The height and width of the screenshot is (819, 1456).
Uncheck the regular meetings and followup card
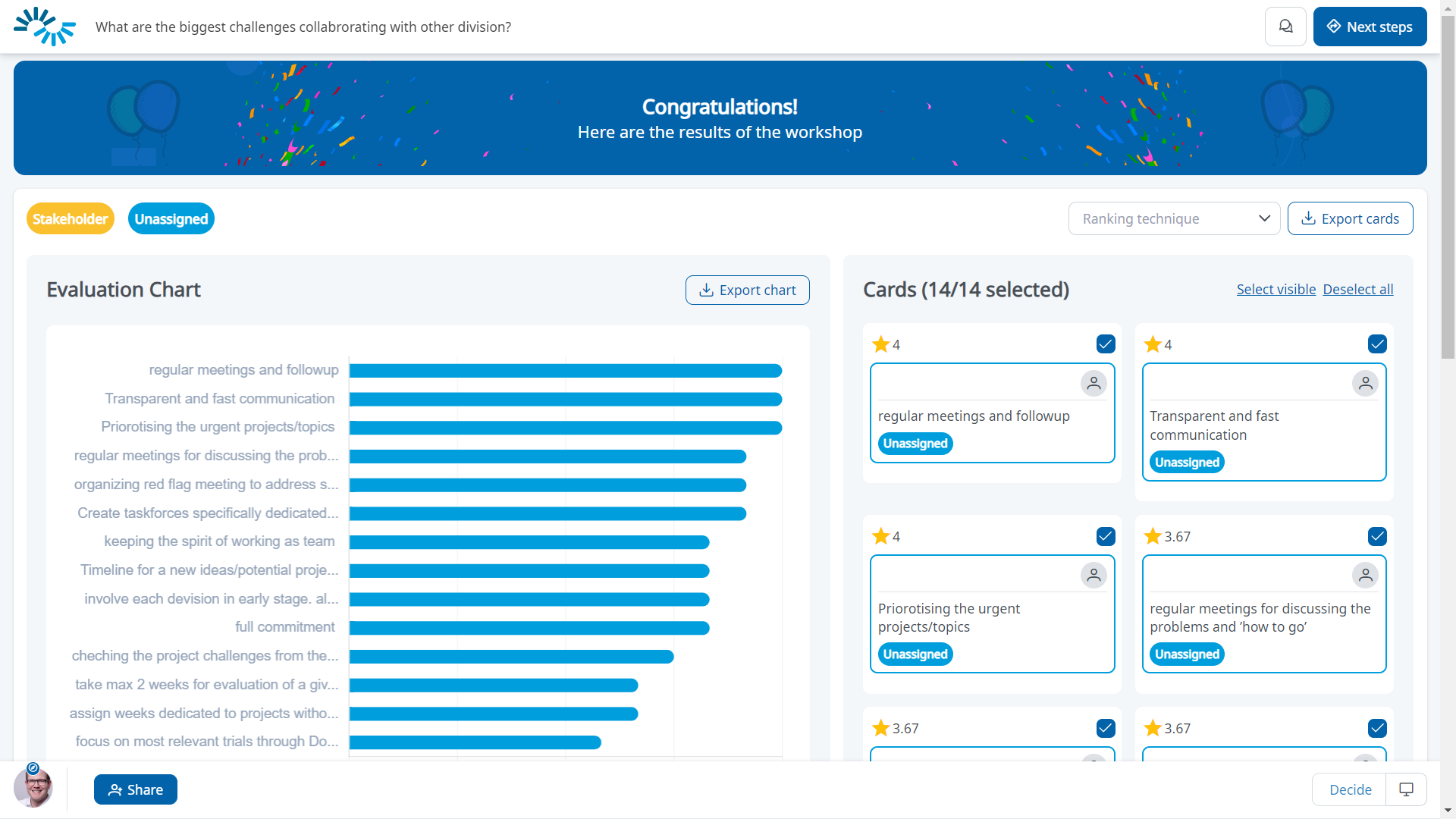click(1106, 344)
